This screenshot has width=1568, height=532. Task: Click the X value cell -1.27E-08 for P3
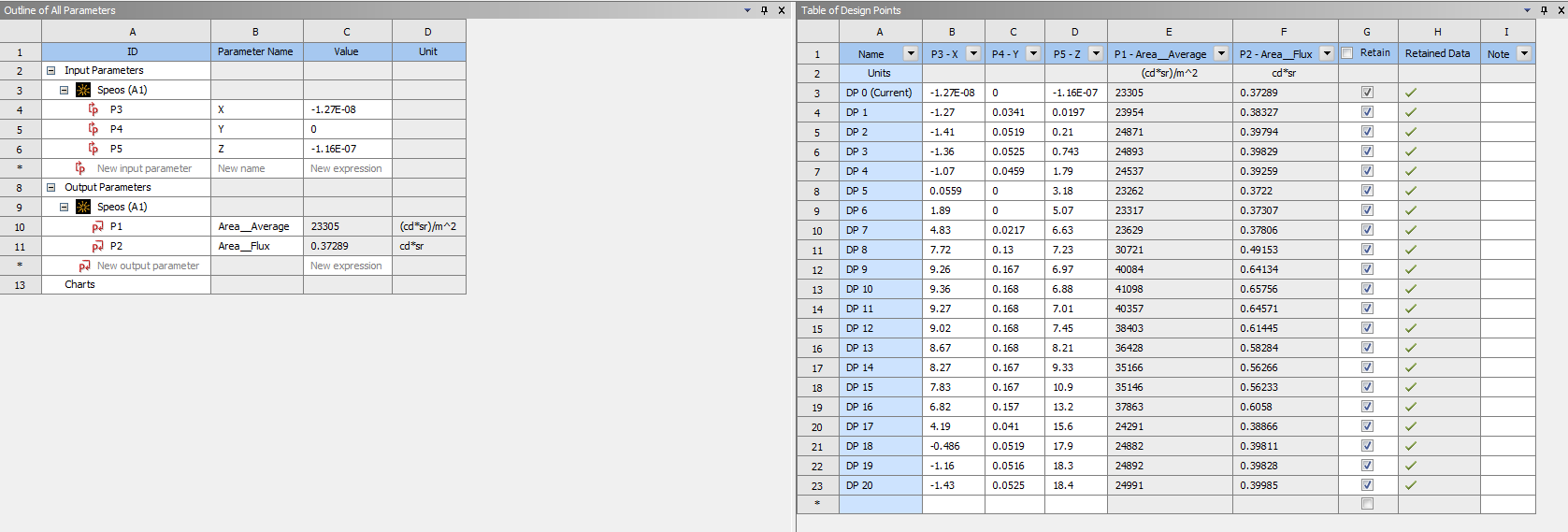pyautogui.click(x=348, y=109)
